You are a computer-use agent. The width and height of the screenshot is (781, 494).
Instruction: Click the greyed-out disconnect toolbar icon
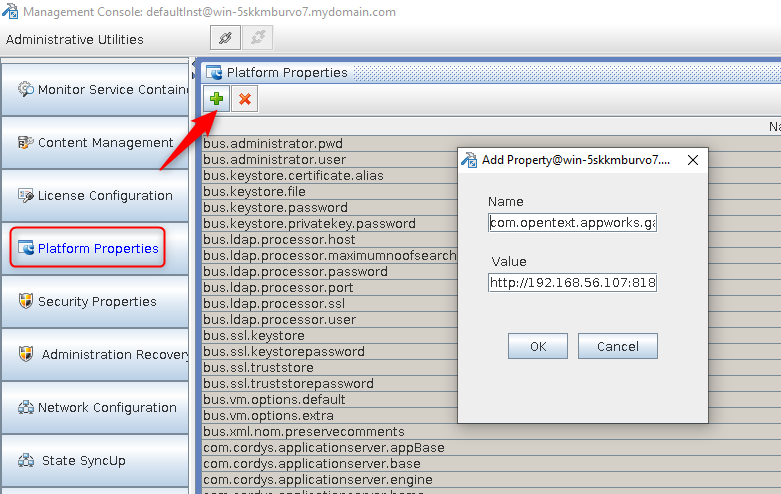click(258, 37)
